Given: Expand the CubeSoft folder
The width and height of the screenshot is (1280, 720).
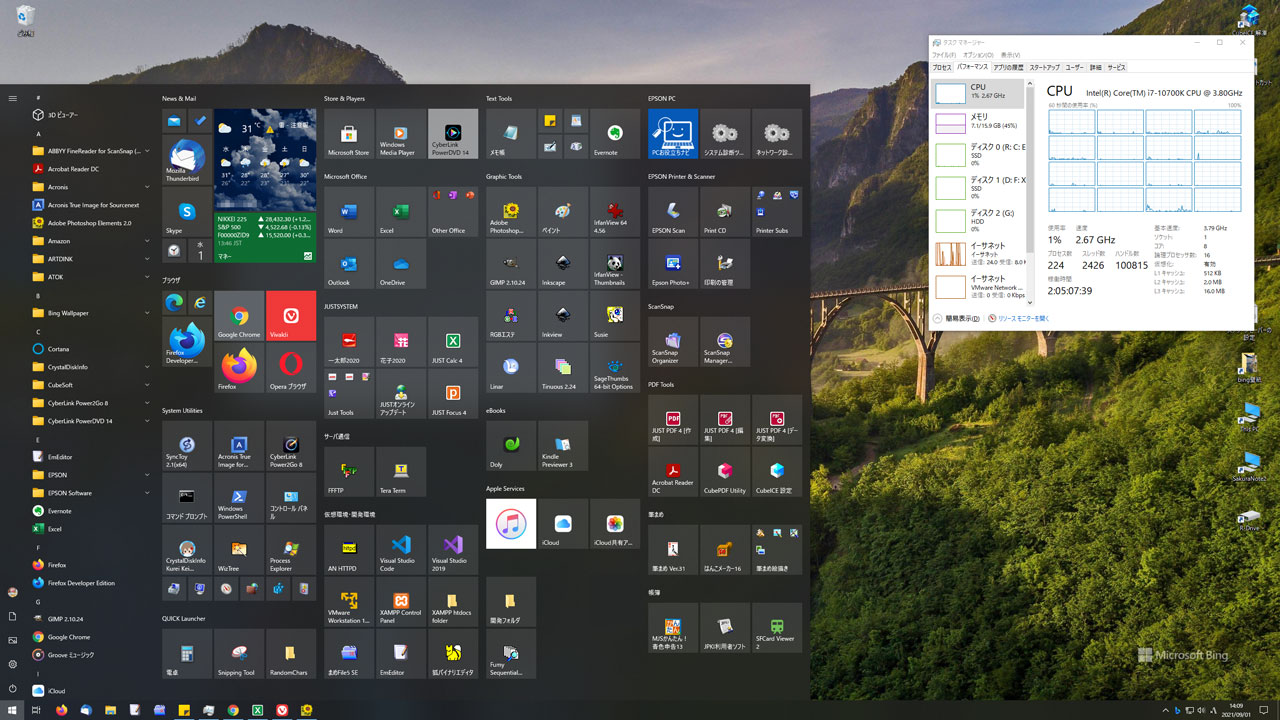Looking at the screenshot, I should pos(91,385).
